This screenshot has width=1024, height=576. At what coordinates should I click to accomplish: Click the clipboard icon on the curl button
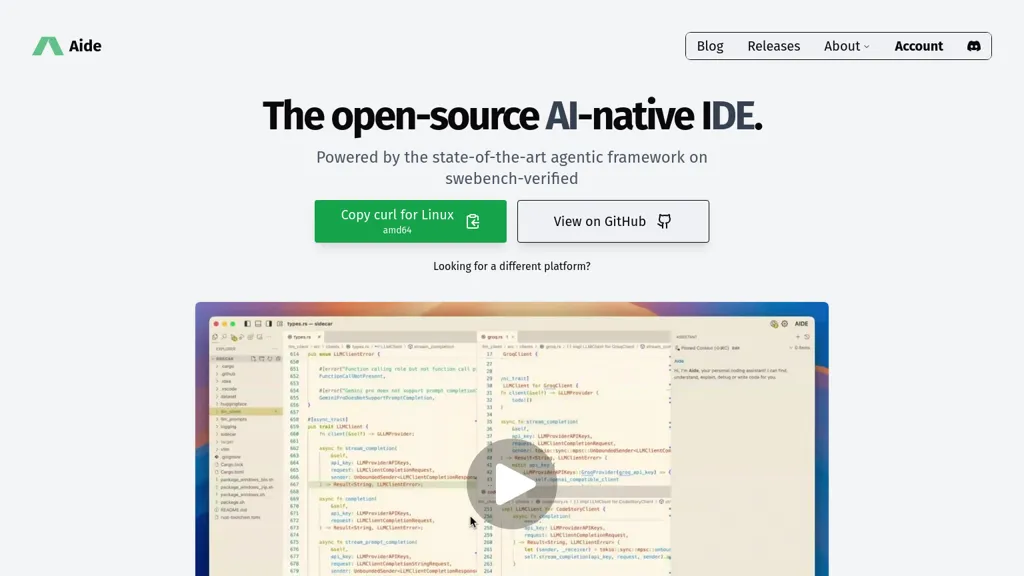point(473,221)
